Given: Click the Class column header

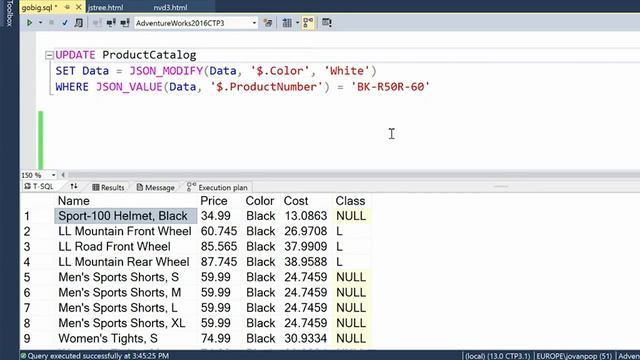Looking at the screenshot, I should pyautogui.click(x=350, y=201).
